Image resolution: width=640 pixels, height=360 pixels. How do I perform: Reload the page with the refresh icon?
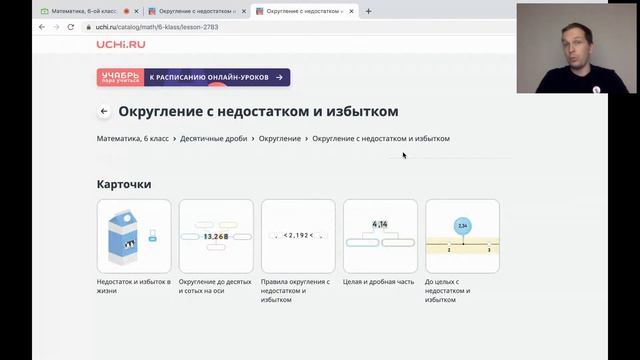click(71, 27)
